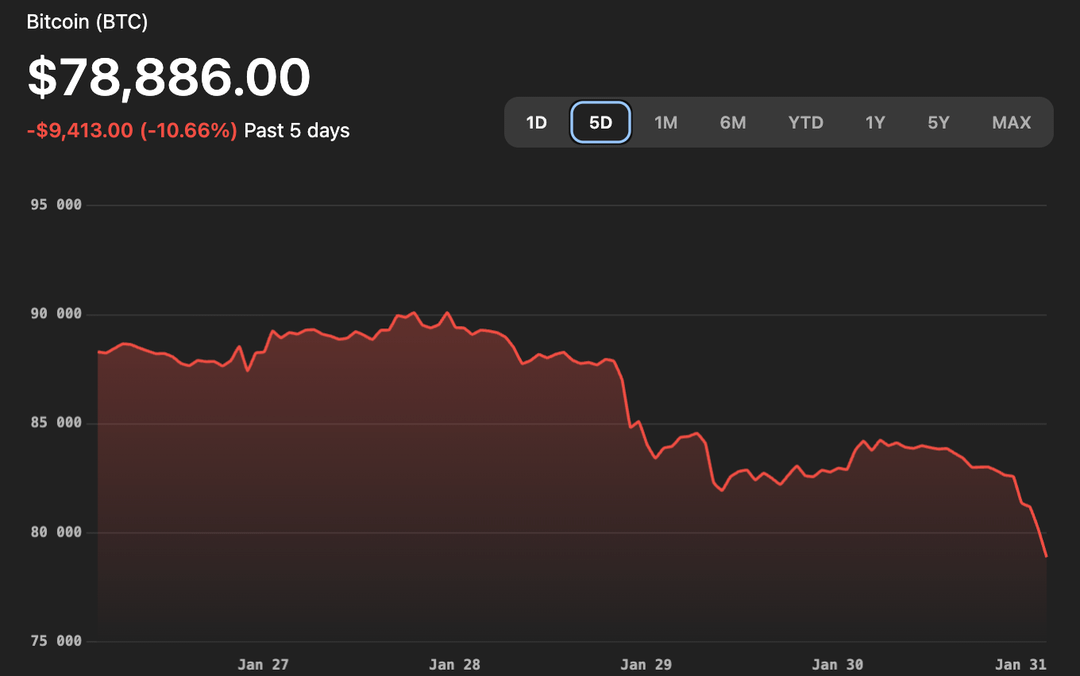This screenshot has height=676, width=1080.
Task: Select the 1D time range
Action: [x=537, y=122]
